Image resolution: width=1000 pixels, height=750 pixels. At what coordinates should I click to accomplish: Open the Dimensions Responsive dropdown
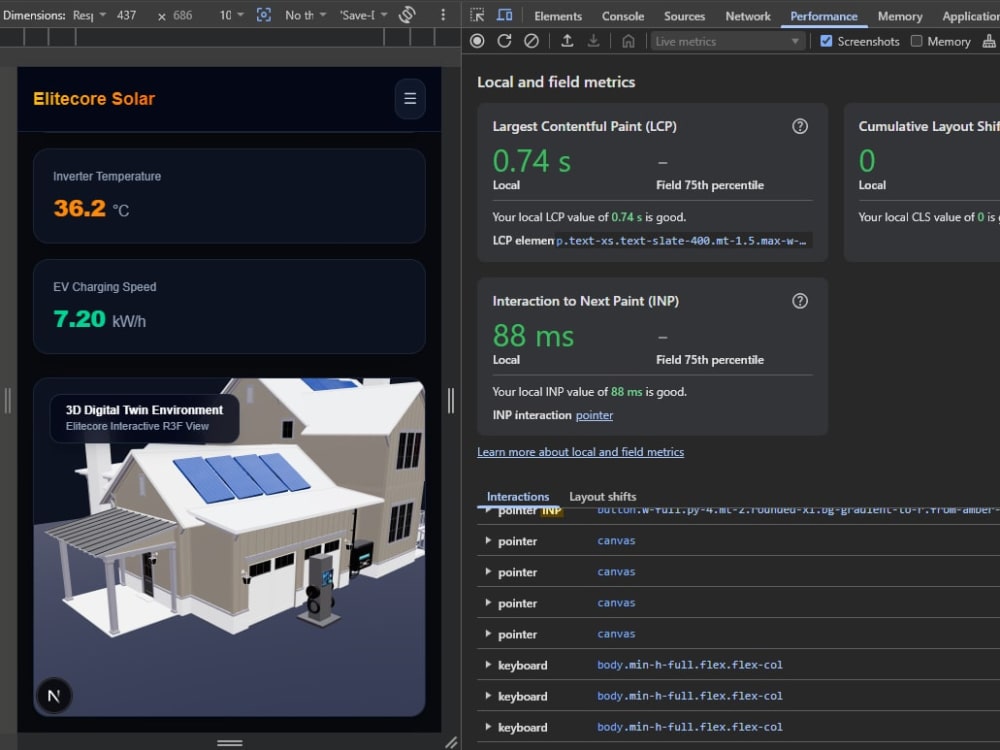point(89,15)
